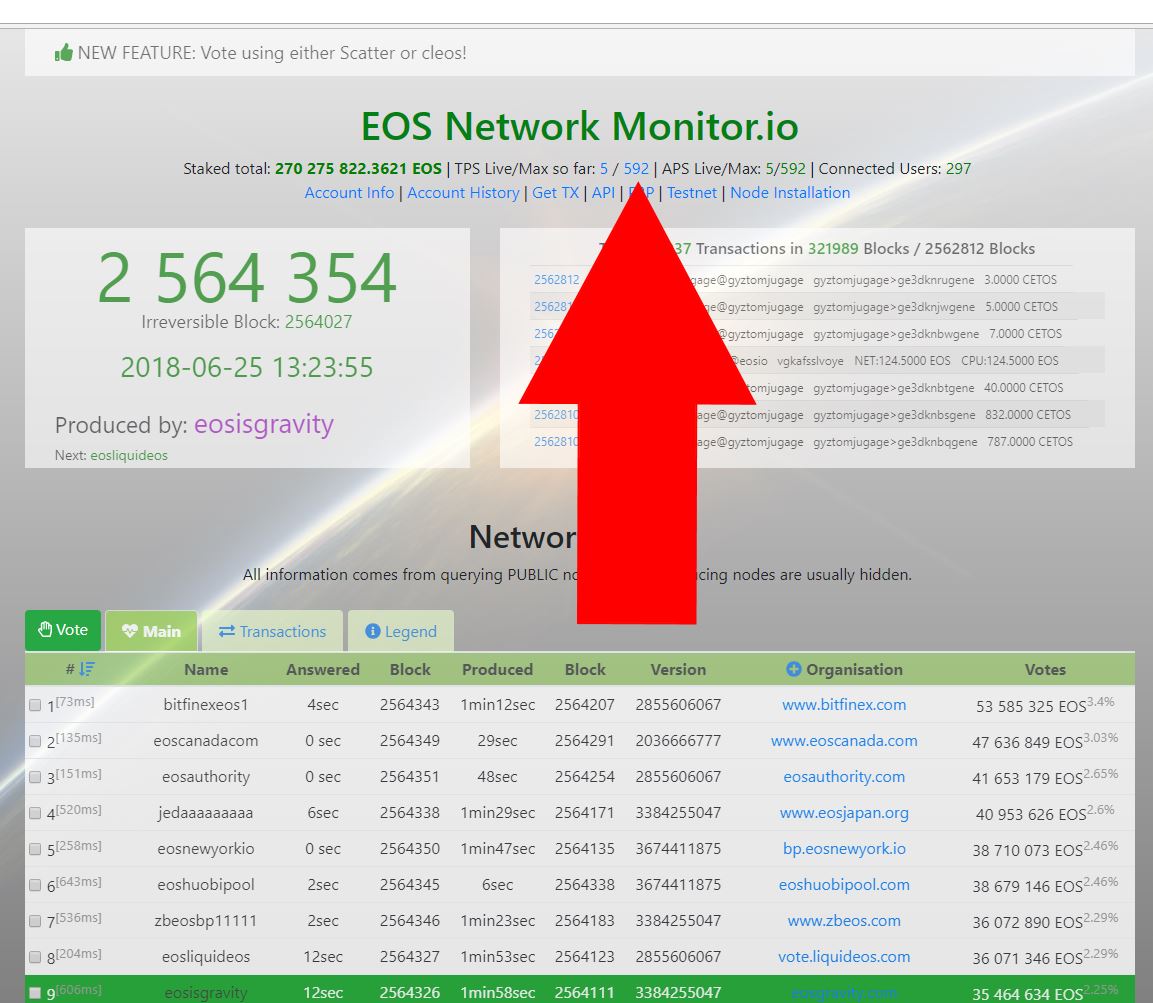This screenshot has height=1003, width=1153.
Task: Click the eosisgravity producer name
Action: coord(264,424)
